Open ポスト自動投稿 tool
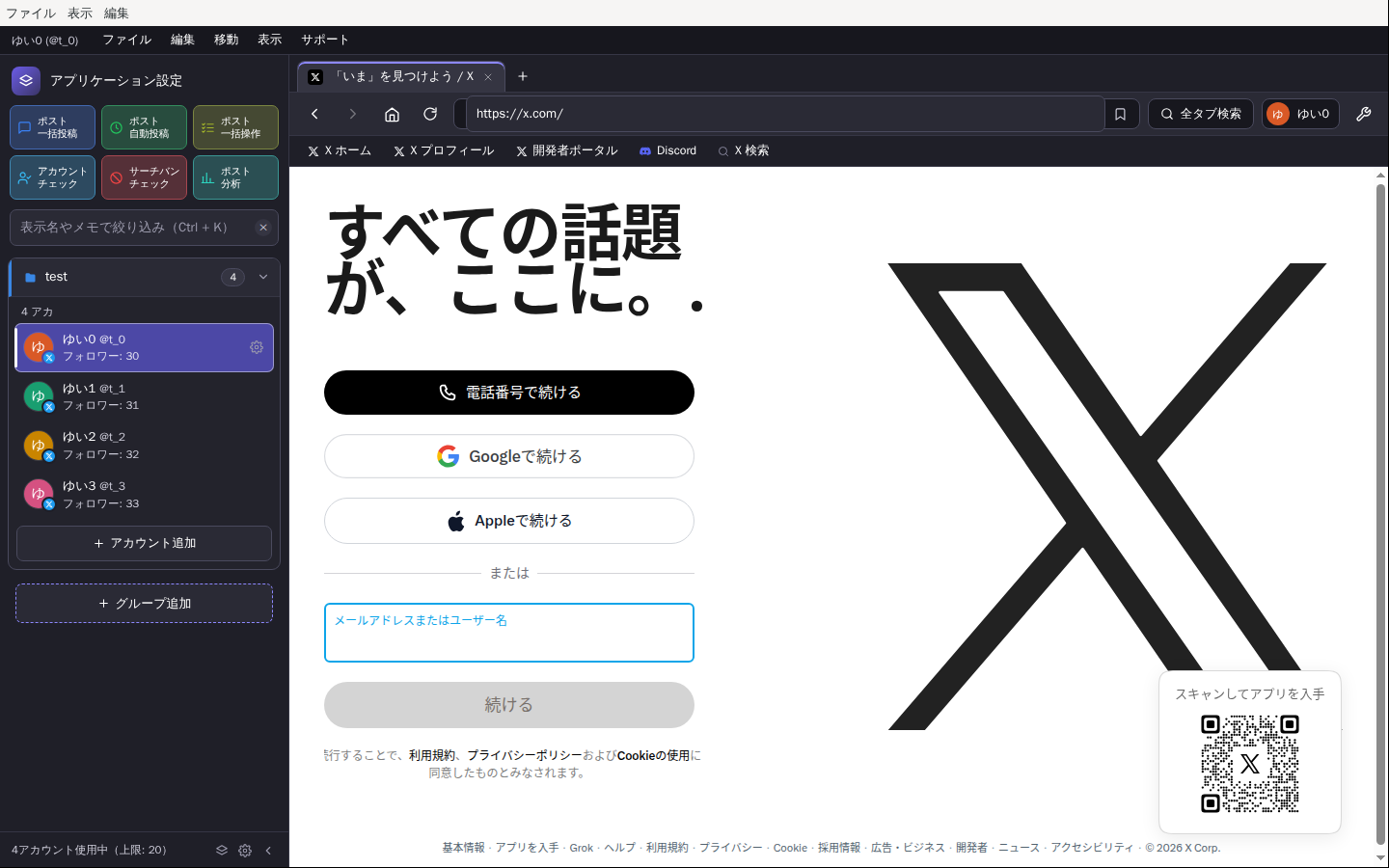1389x868 pixels. [144, 127]
